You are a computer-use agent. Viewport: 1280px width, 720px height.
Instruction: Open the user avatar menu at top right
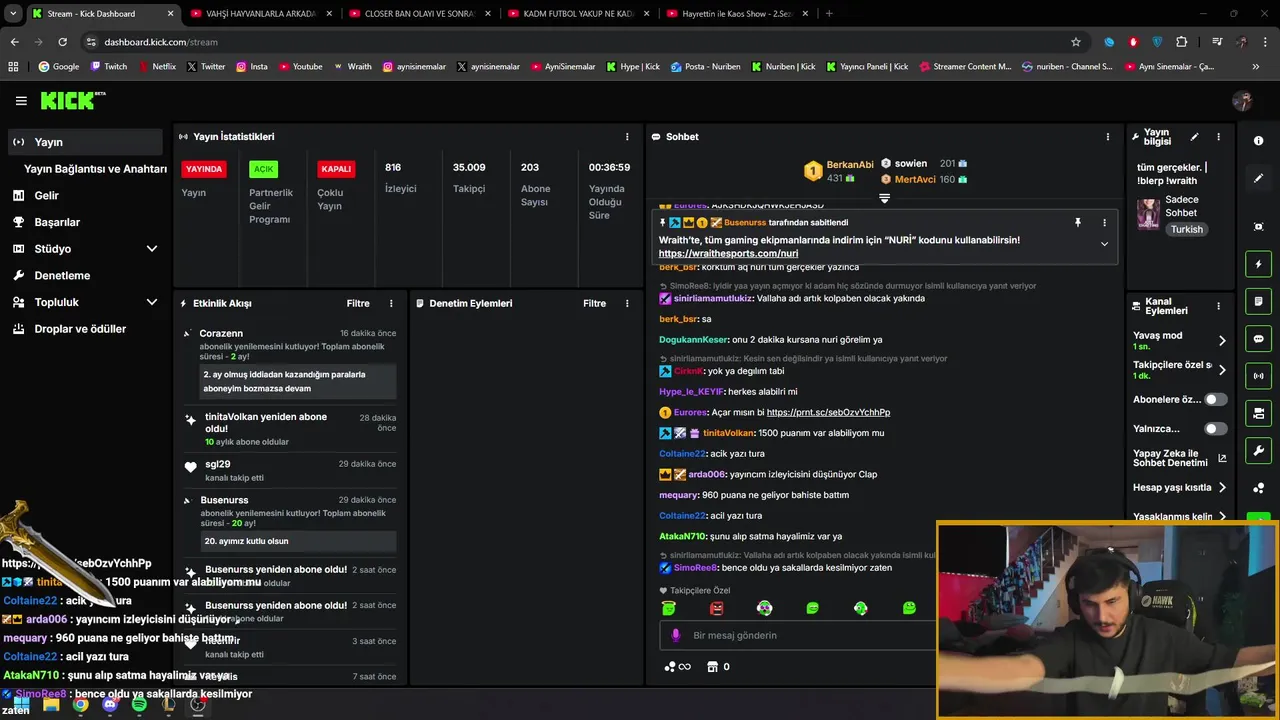(1242, 101)
